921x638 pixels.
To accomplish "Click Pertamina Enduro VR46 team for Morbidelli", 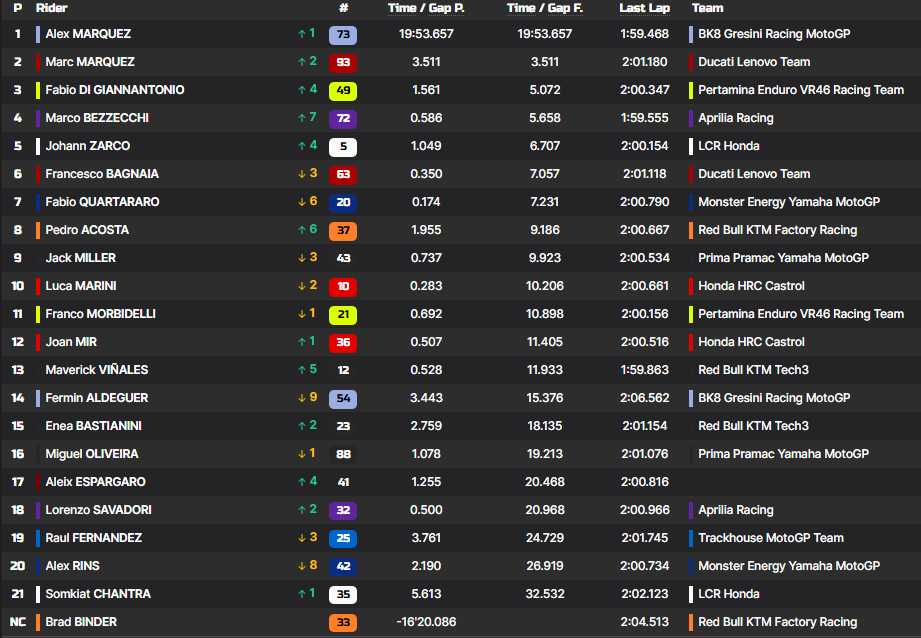I will 800,314.
